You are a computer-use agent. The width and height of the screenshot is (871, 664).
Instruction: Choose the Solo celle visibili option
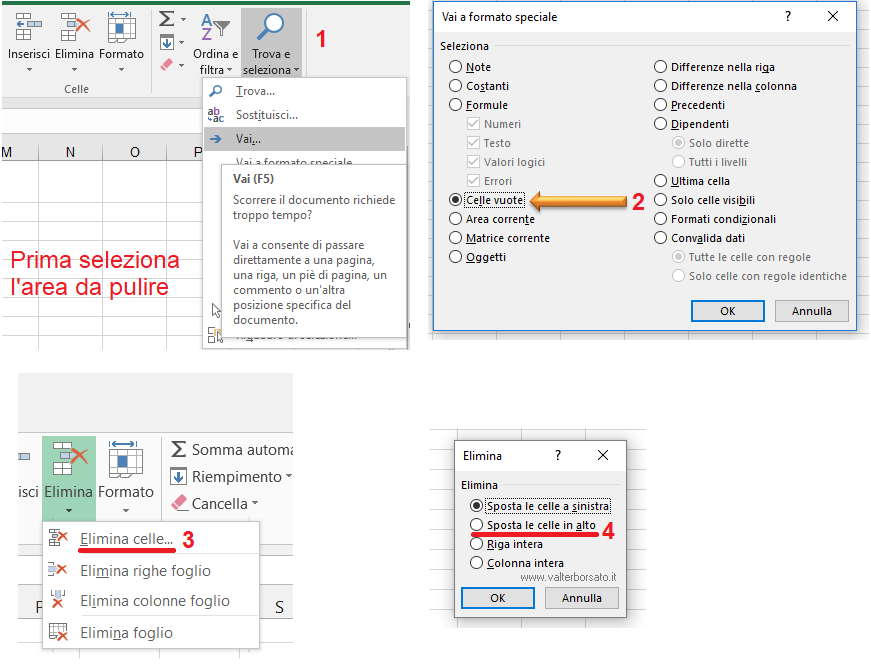click(660, 200)
